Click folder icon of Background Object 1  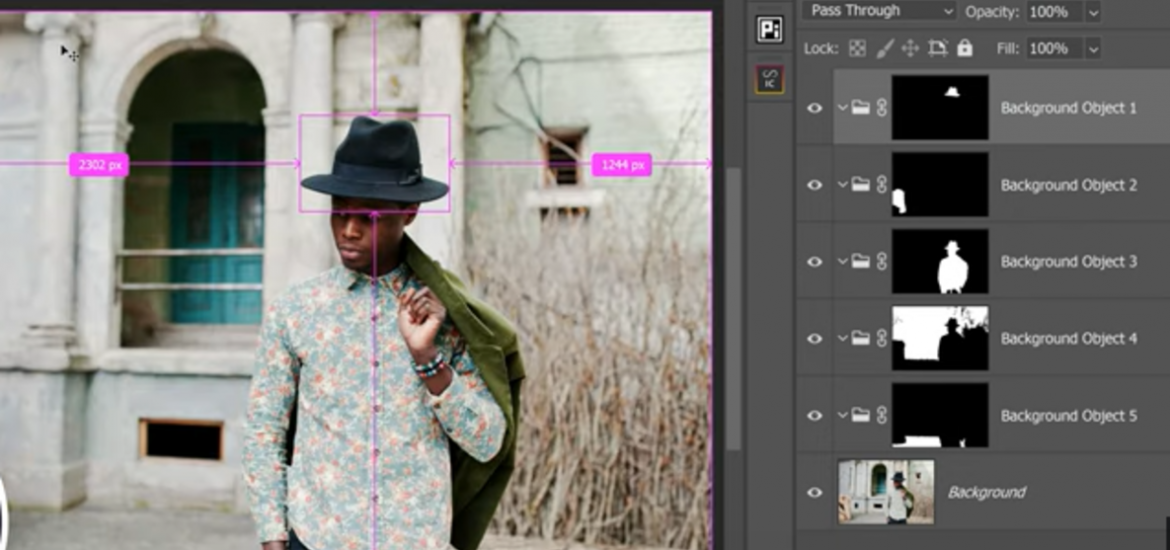(x=860, y=107)
